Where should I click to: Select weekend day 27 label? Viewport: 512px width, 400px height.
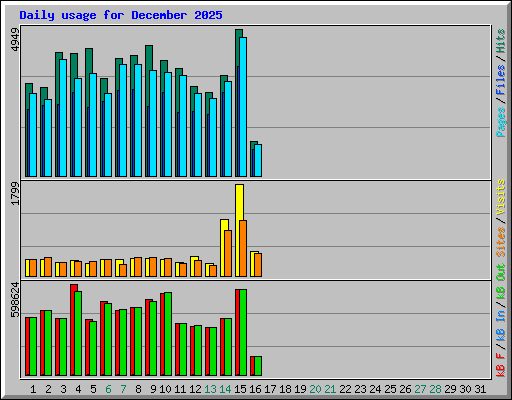pos(420,389)
